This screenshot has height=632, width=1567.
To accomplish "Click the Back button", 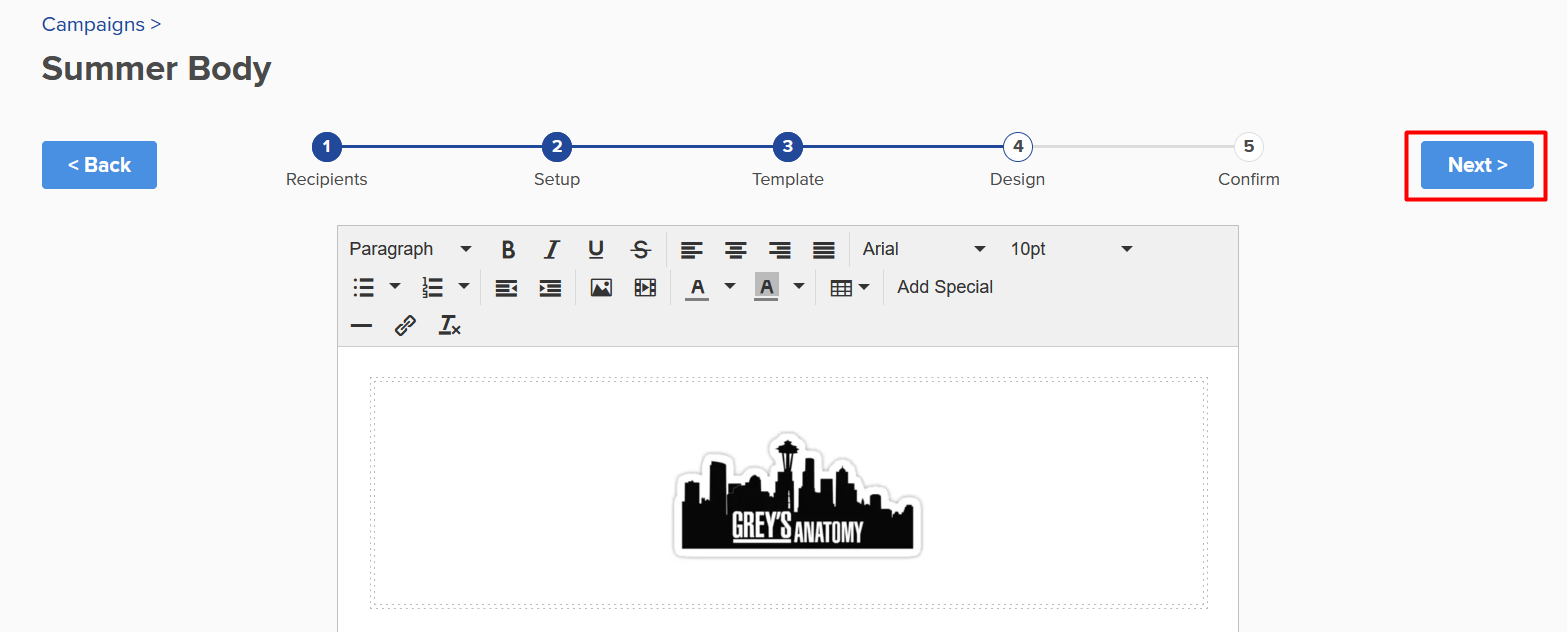I will [99, 165].
